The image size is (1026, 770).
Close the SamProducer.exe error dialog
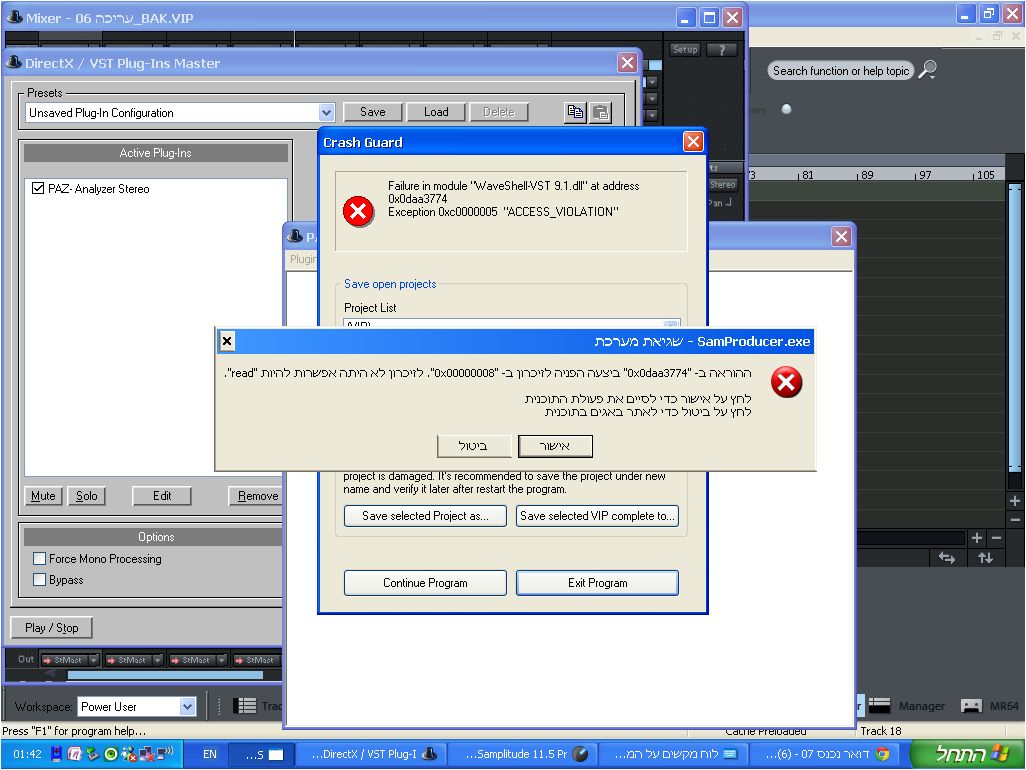click(x=227, y=341)
